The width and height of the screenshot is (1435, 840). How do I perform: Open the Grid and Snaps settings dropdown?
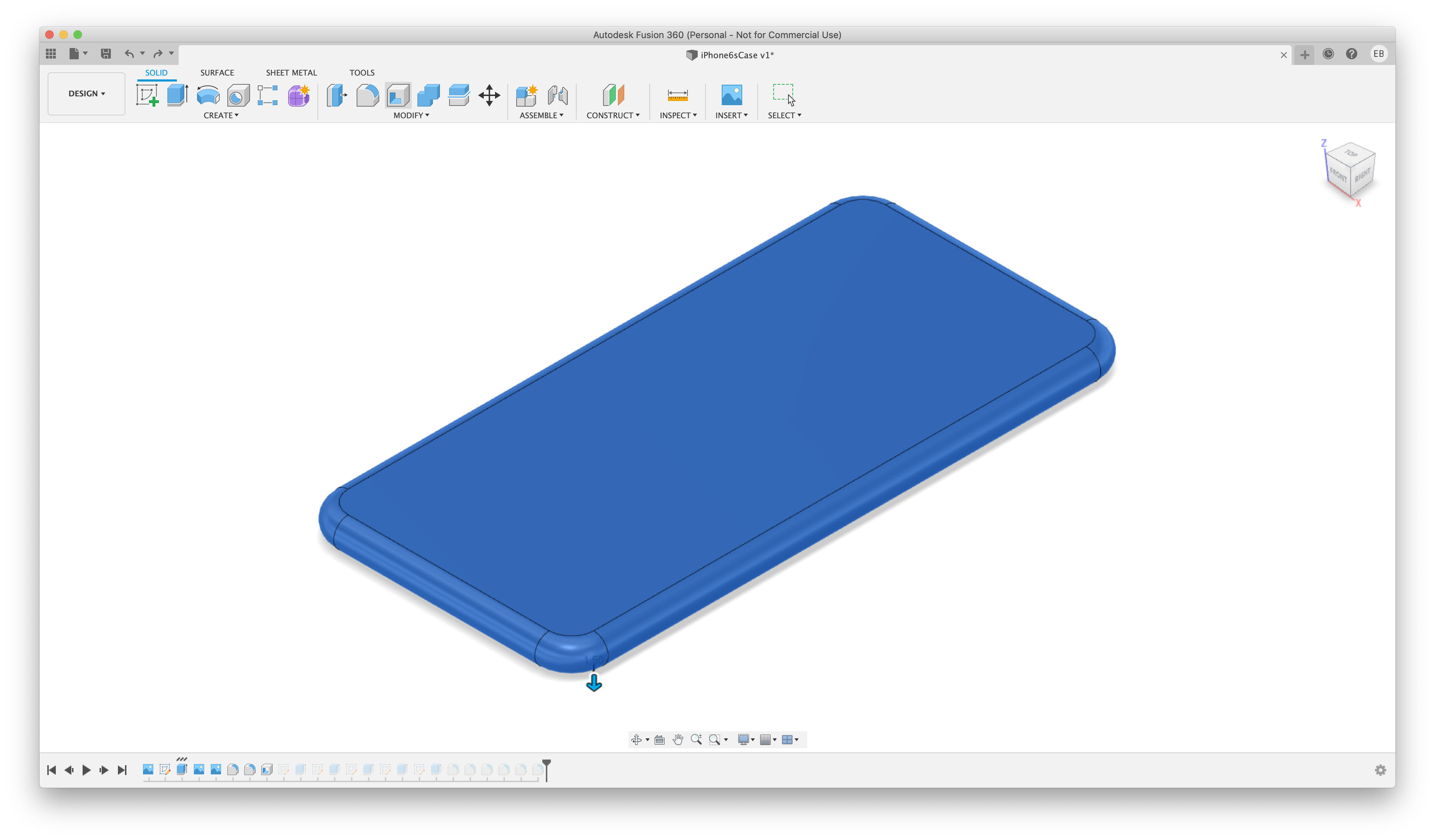(x=768, y=739)
